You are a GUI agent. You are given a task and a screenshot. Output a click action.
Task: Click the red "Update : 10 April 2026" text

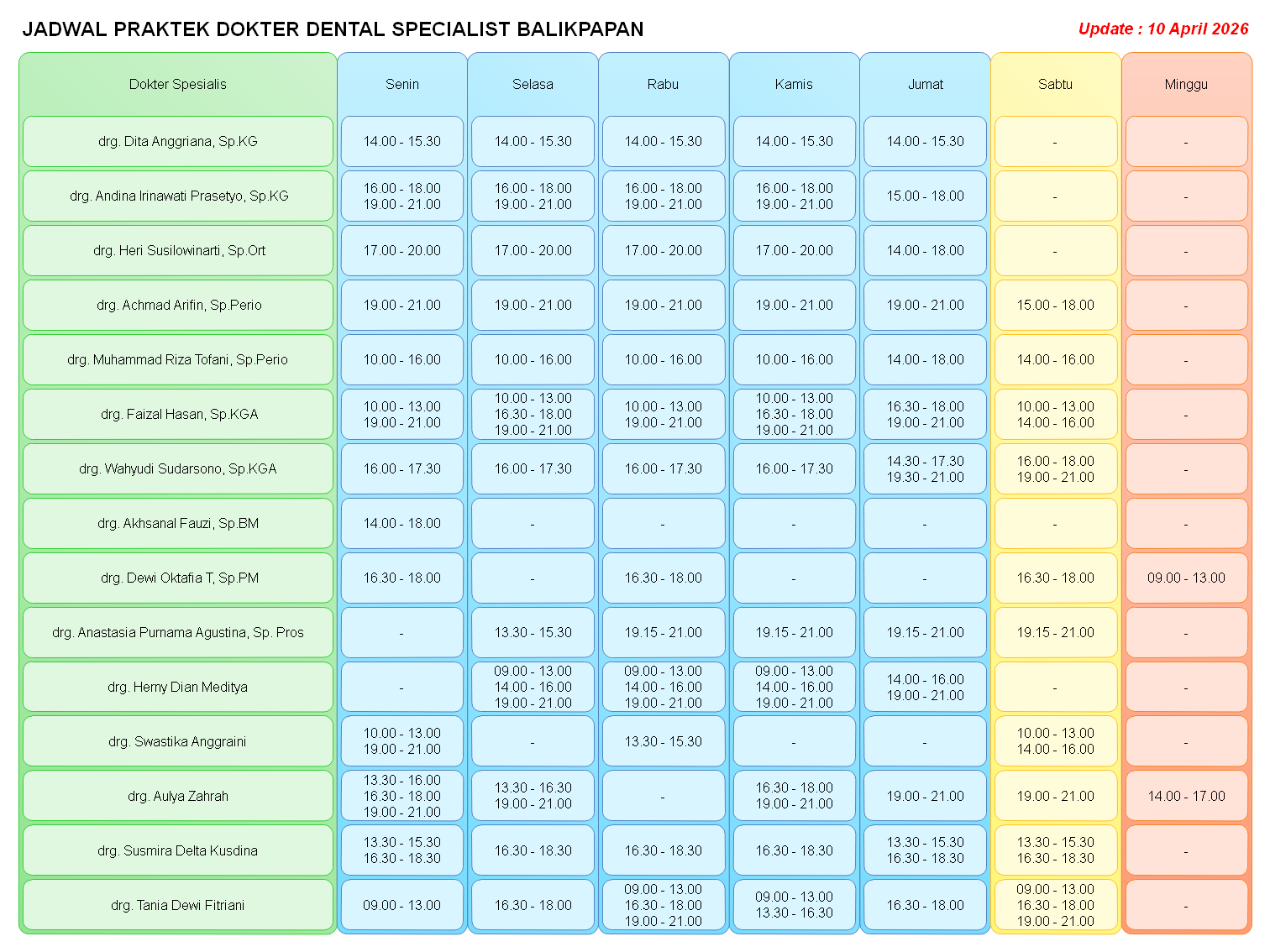click(1162, 29)
